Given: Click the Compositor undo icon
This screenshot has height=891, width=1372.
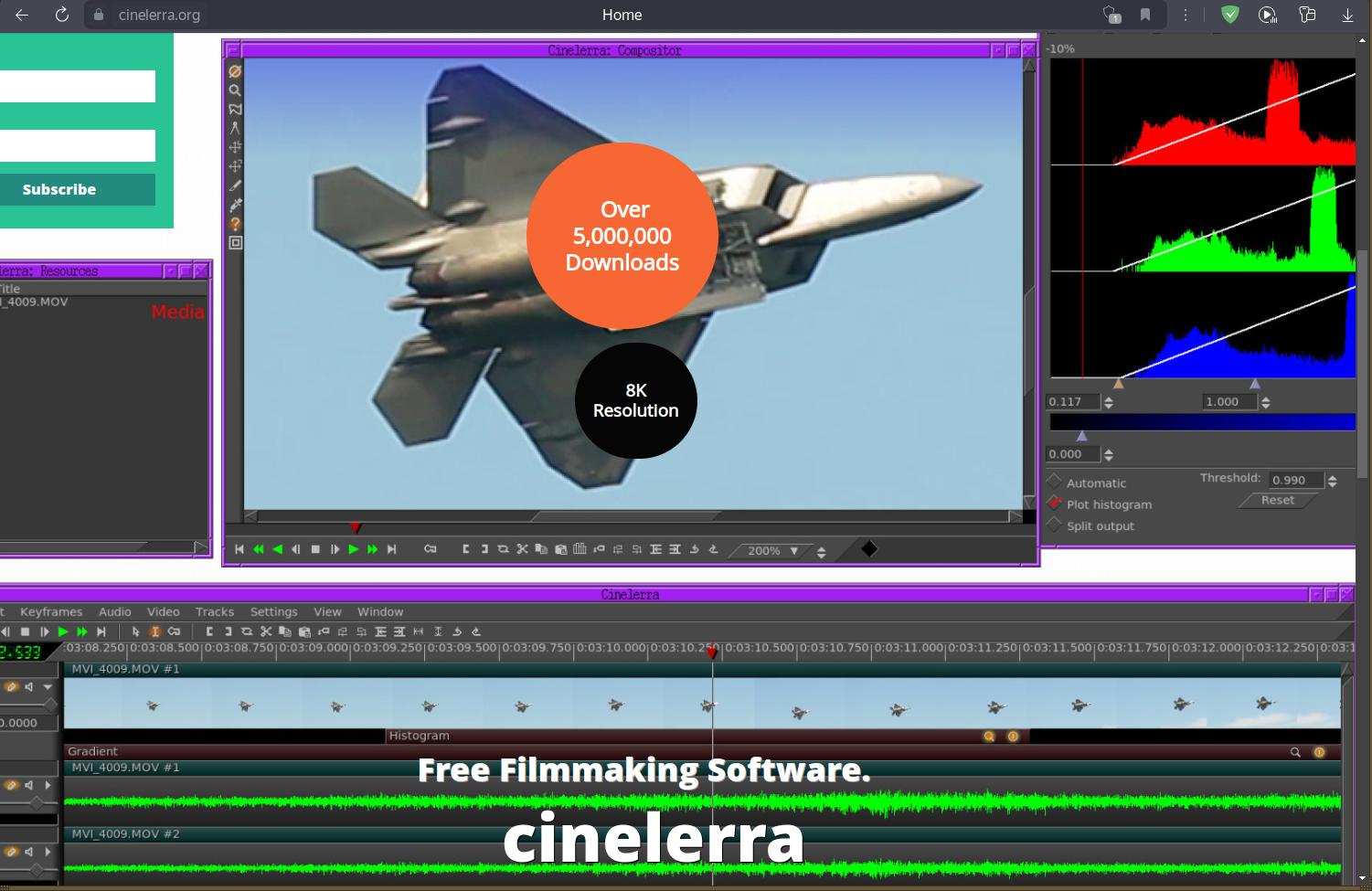Looking at the screenshot, I should [694, 549].
